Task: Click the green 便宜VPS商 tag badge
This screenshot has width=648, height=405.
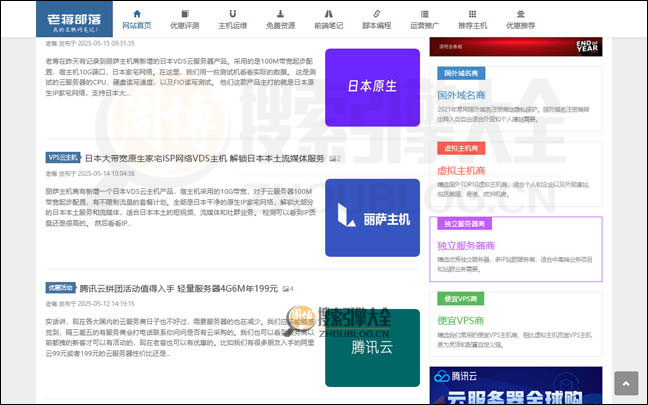Action: pyautogui.click(x=461, y=299)
